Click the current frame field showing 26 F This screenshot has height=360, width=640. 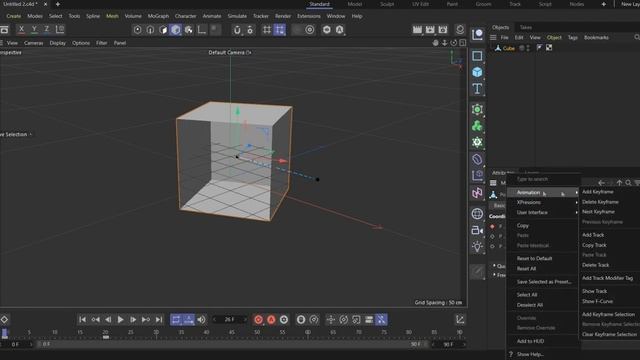click(x=230, y=320)
